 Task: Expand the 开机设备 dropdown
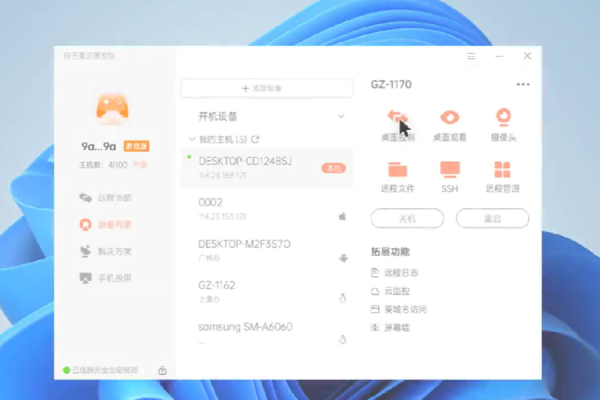(x=341, y=116)
